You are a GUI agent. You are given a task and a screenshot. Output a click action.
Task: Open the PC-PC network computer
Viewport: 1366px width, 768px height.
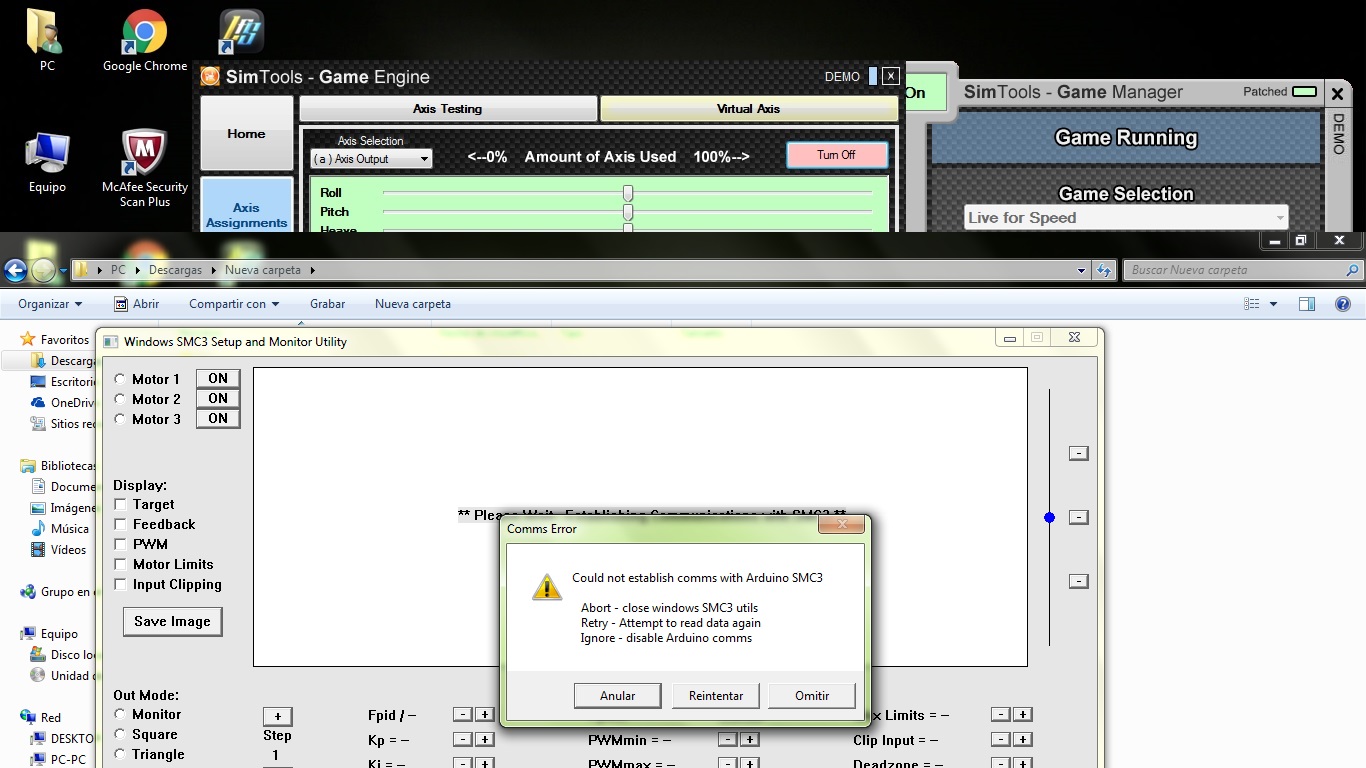[58, 759]
